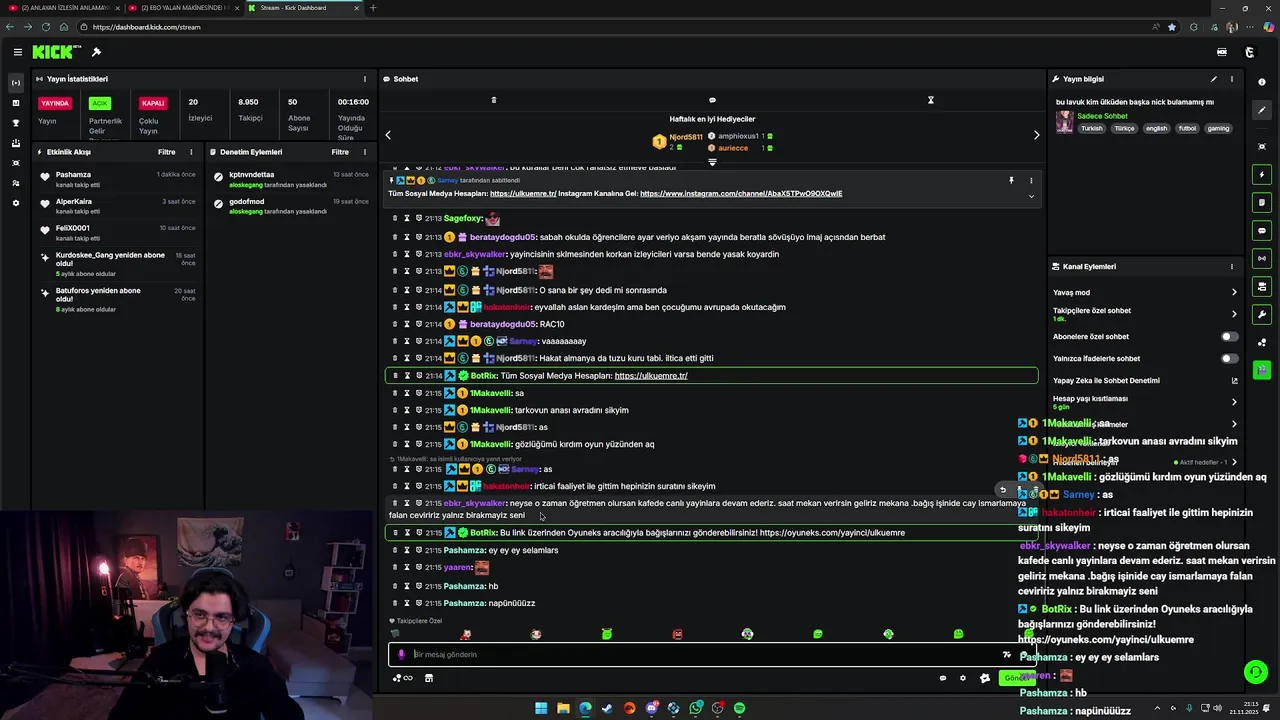1280x720 pixels.
Task: Open the ulkuemre.tr link in the 21:14 BotRix message
Action: click(651, 376)
